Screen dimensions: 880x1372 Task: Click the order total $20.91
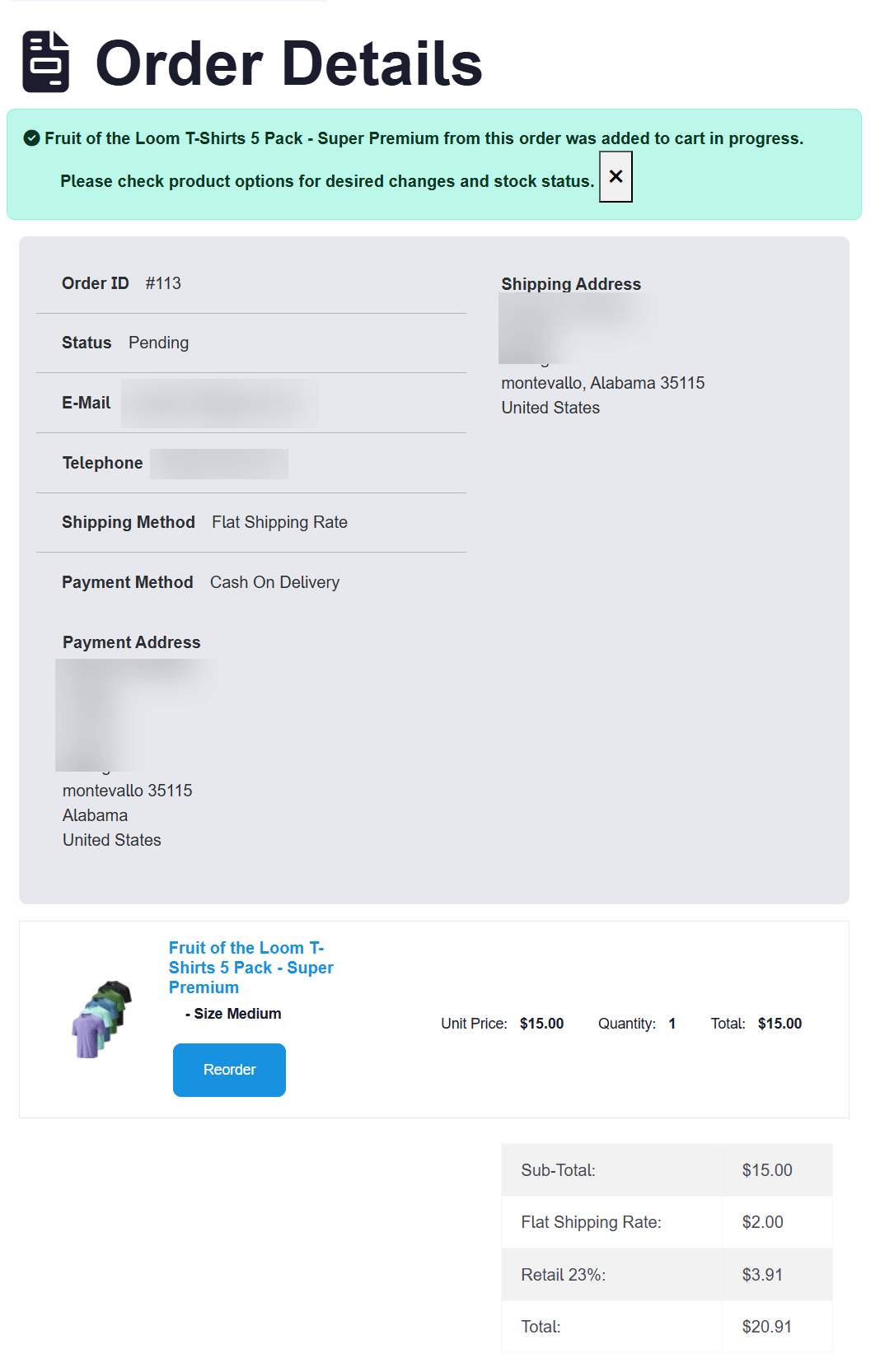[x=767, y=1327]
